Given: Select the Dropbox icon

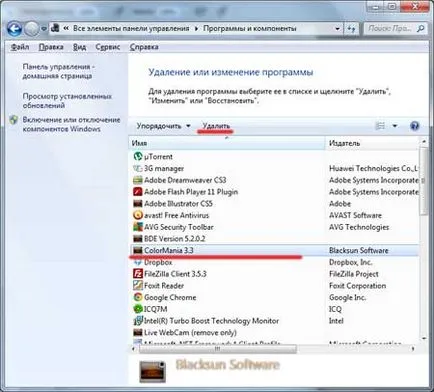Looking at the screenshot, I should pyautogui.click(x=138, y=262).
